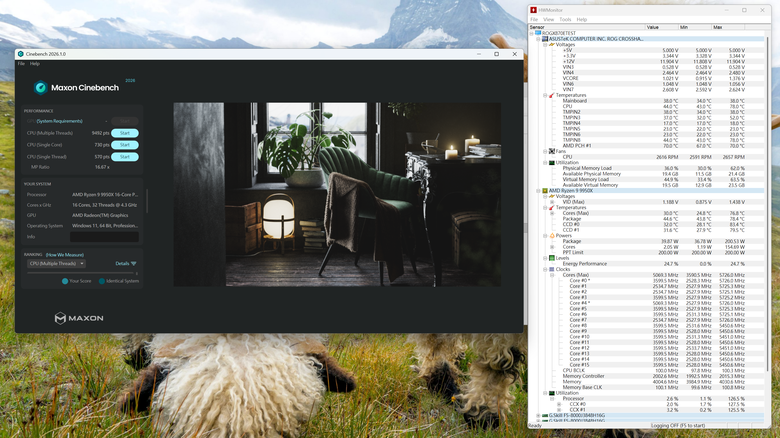780x438 pixels.
Task: Expand the CCX #0 utilization entry
Action: point(559,404)
